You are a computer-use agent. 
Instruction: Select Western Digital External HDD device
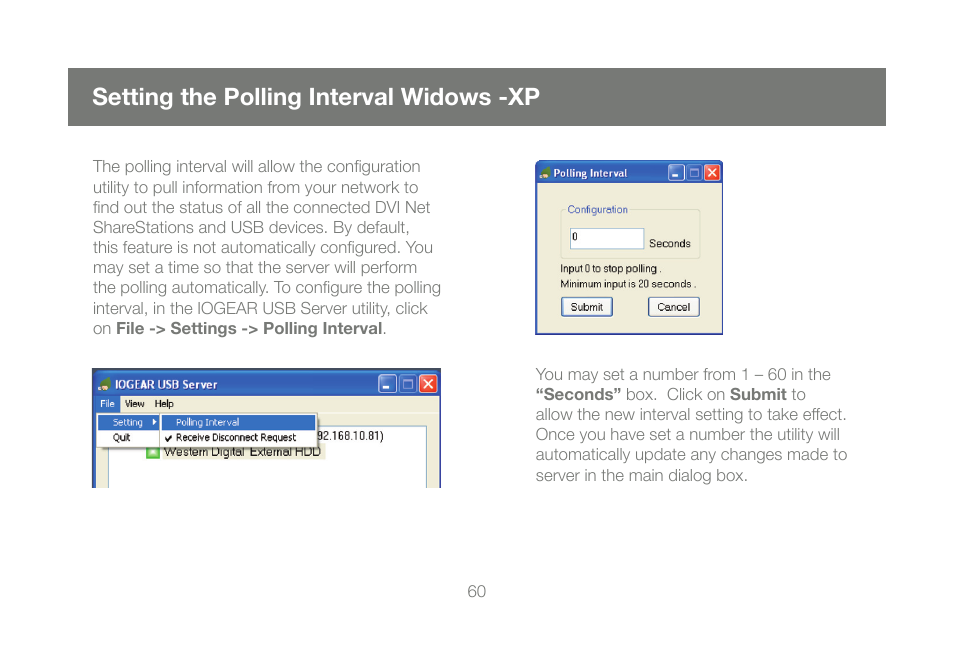point(242,452)
